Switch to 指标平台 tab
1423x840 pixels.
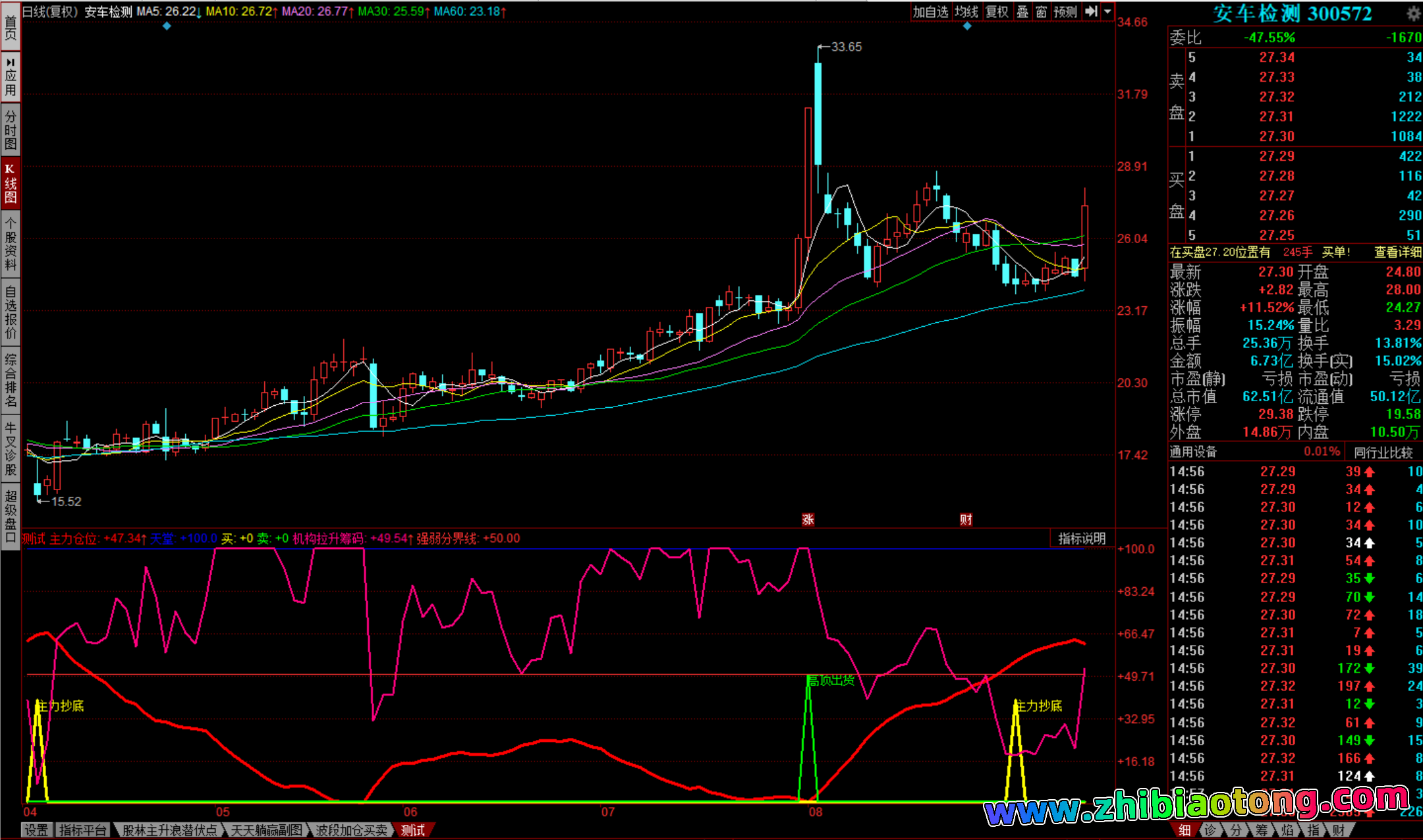click(x=83, y=830)
